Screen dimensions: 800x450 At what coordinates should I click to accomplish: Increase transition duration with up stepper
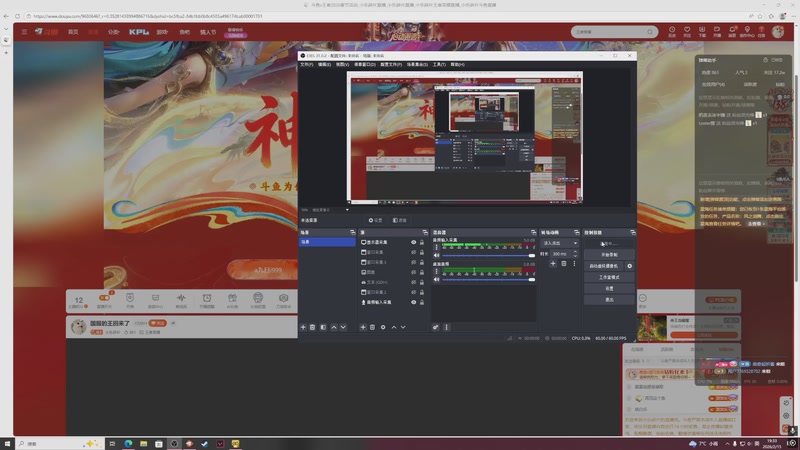pos(575,252)
